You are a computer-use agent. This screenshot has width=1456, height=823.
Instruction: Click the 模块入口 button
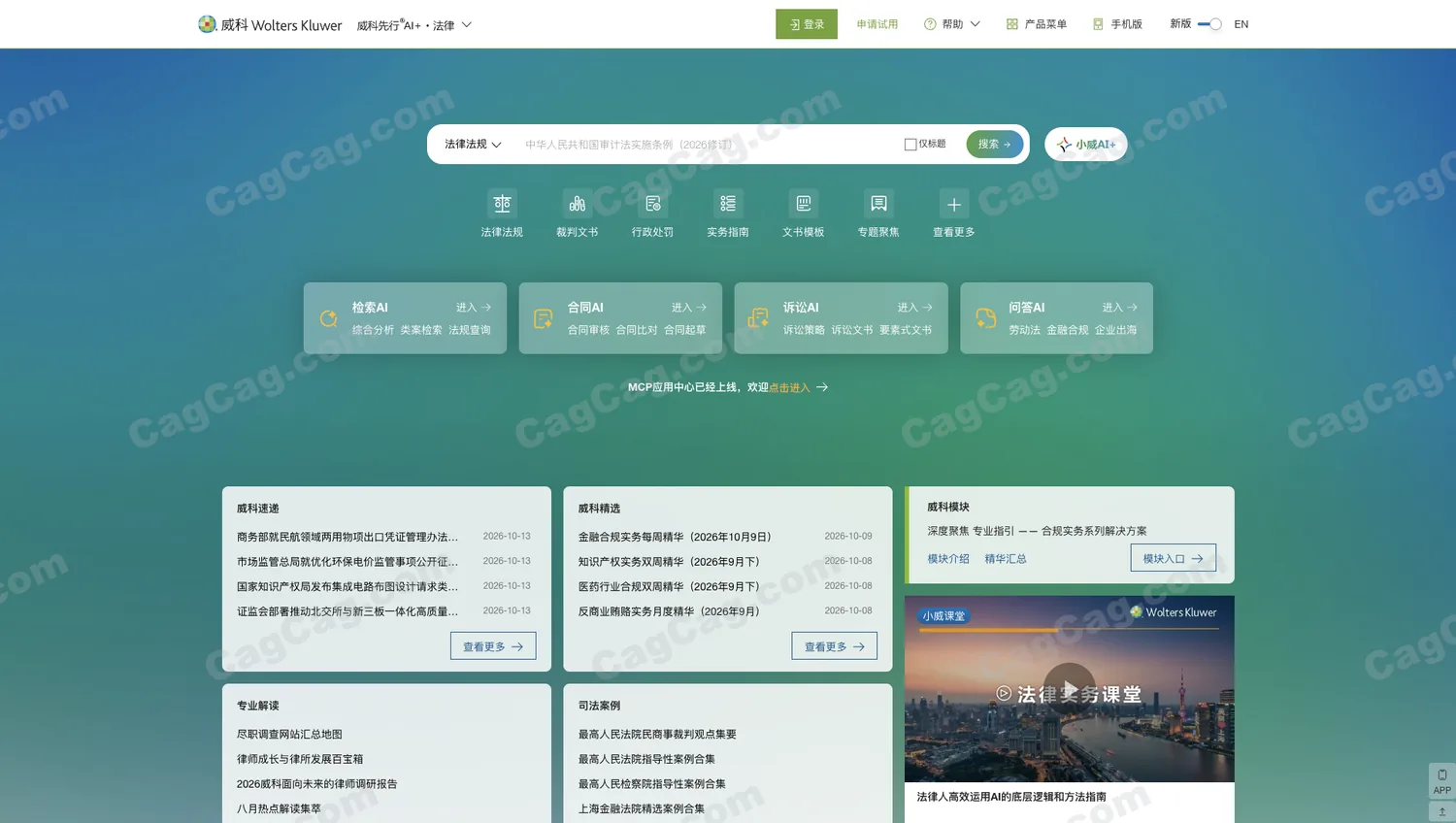[1174, 558]
